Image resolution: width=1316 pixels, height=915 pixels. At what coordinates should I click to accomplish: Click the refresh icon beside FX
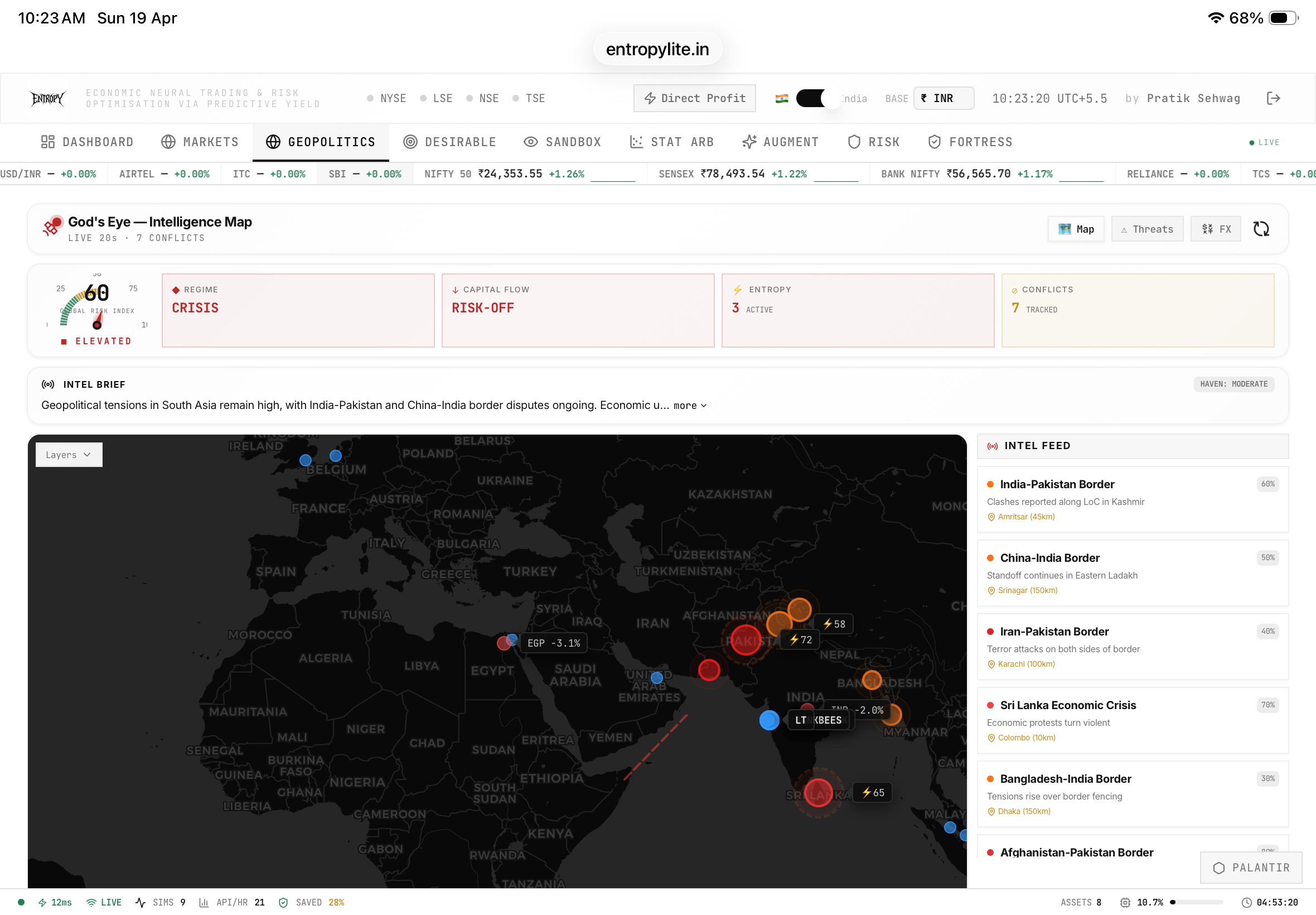click(x=1261, y=229)
